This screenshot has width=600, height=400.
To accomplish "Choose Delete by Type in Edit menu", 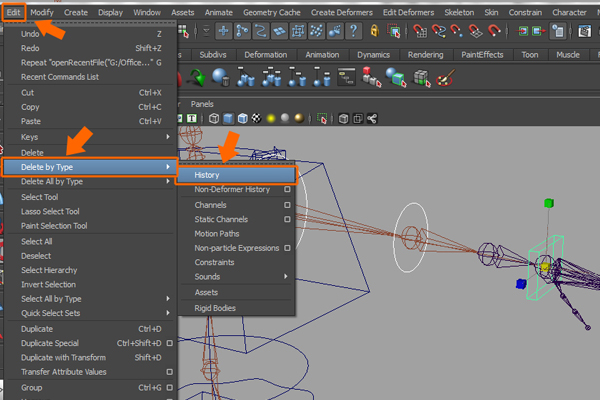I will point(90,167).
